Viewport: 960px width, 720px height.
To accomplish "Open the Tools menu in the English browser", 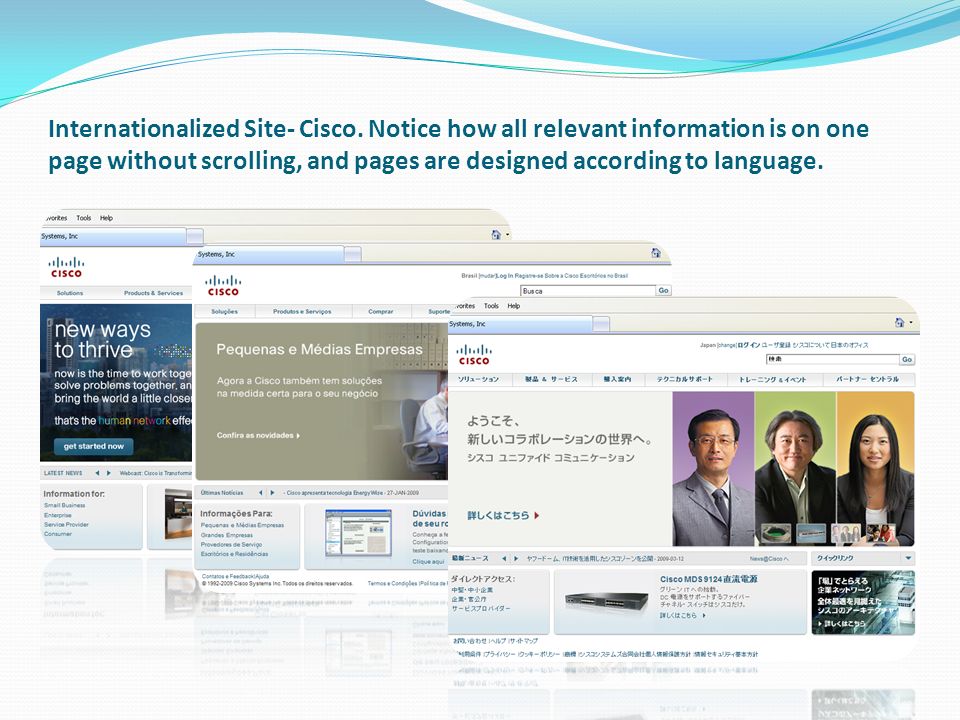I will coord(84,218).
